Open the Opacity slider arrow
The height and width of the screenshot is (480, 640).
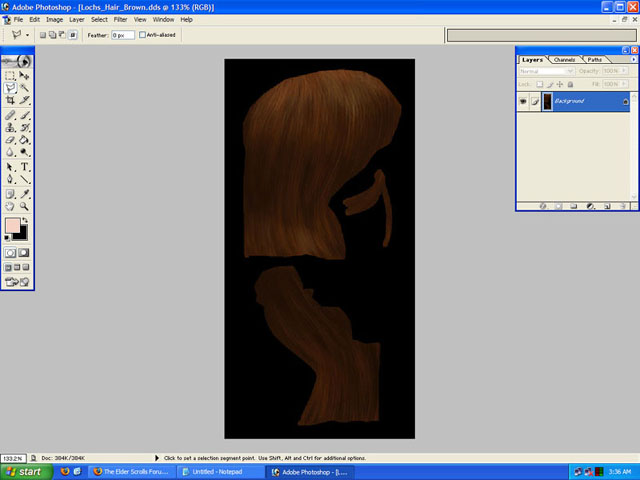(623, 71)
